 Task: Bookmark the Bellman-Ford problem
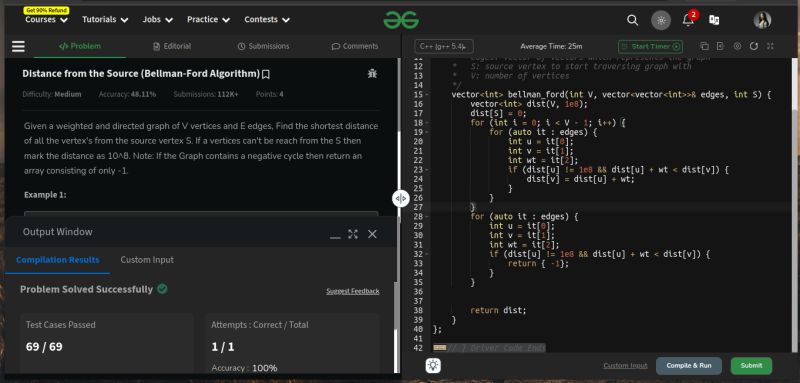tap(265, 74)
